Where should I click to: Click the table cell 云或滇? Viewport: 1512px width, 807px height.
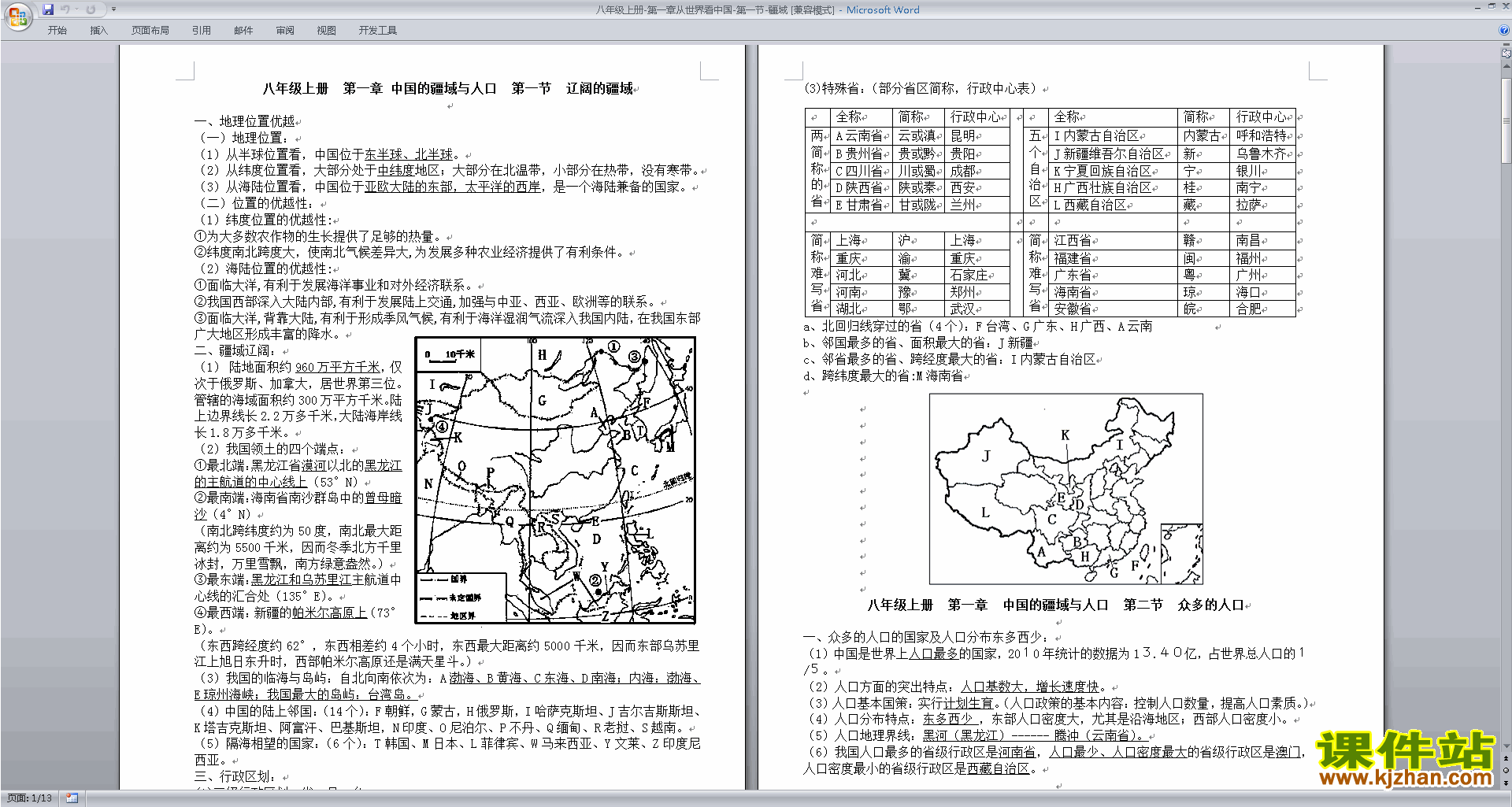917,136
